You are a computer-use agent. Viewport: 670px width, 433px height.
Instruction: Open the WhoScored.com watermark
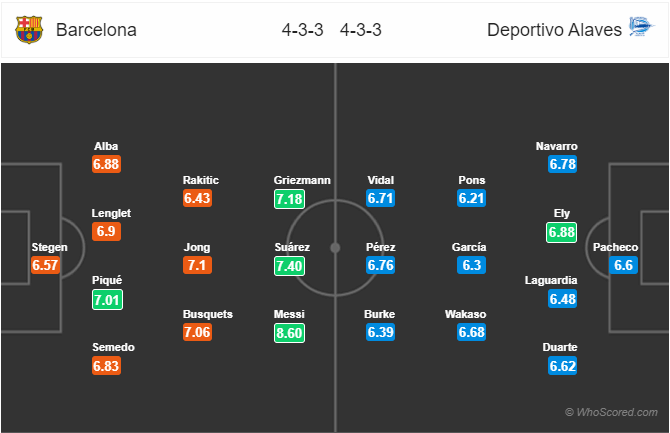(611, 412)
